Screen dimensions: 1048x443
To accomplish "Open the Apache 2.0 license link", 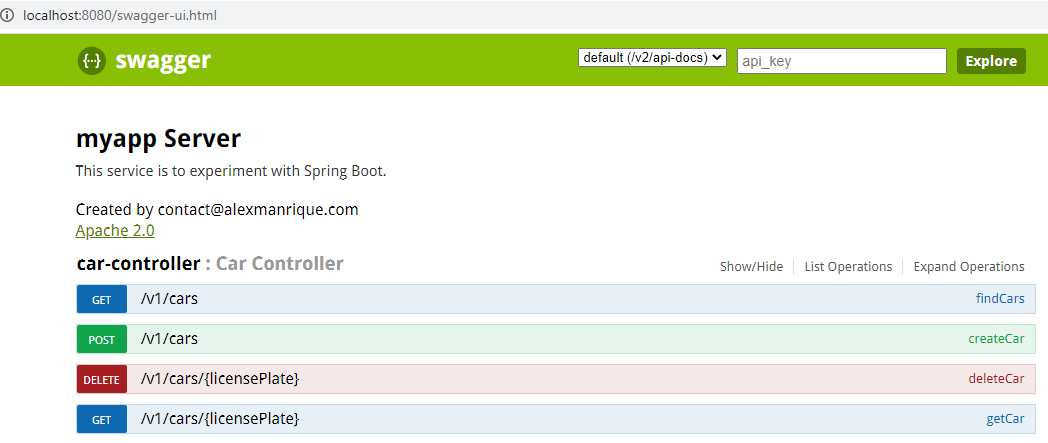I will [x=115, y=231].
